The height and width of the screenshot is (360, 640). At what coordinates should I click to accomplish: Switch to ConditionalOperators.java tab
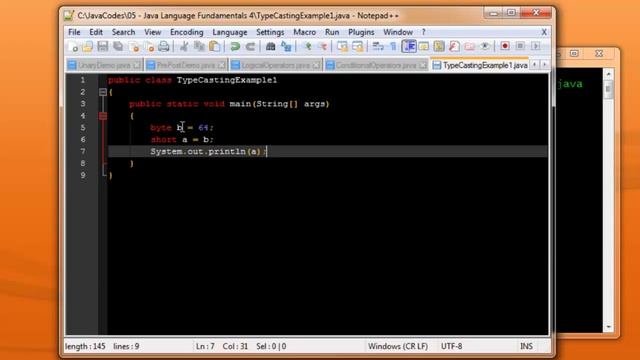(x=376, y=65)
